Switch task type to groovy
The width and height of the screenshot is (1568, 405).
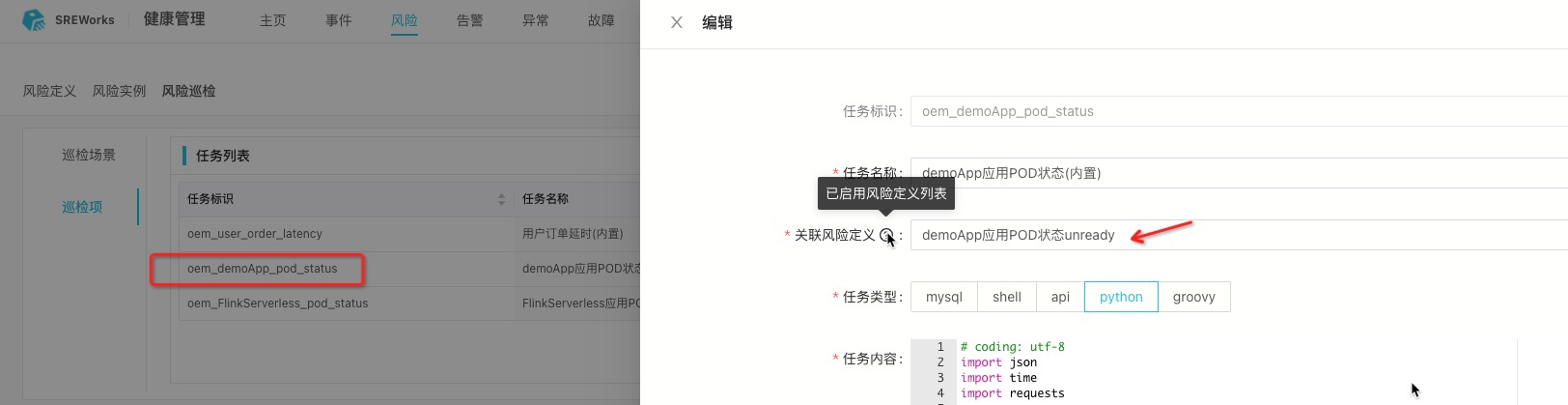click(x=1193, y=297)
